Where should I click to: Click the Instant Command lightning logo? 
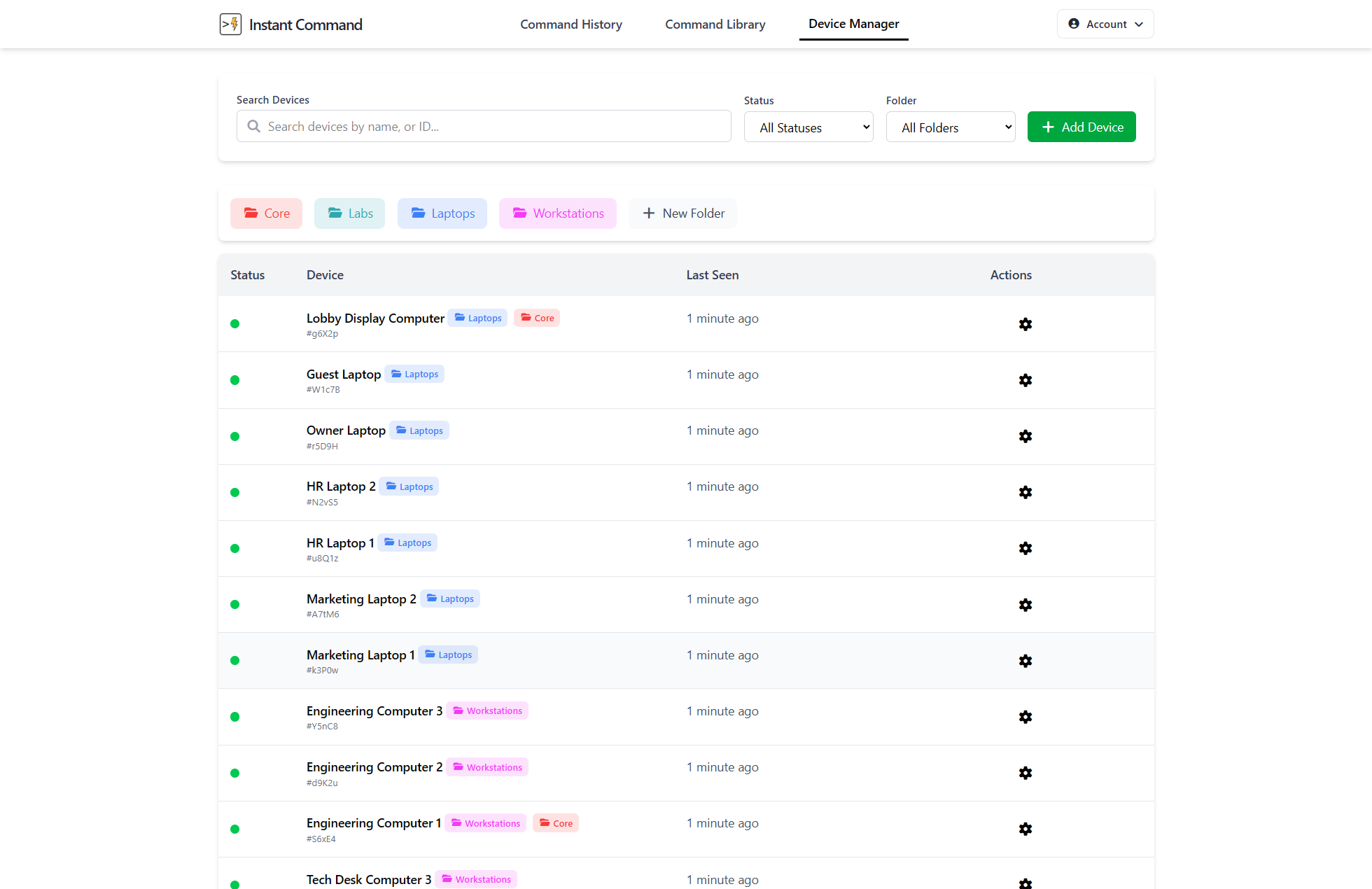(230, 24)
